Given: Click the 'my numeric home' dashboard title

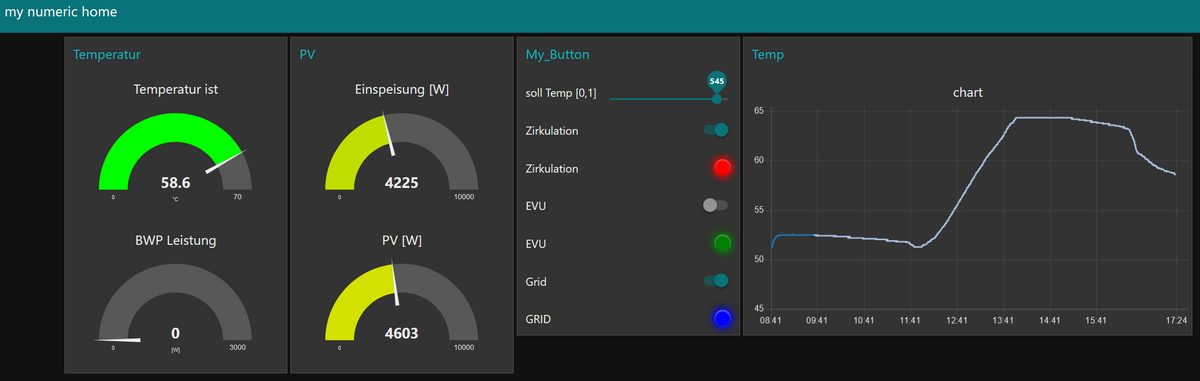Looking at the screenshot, I should click(61, 13).
